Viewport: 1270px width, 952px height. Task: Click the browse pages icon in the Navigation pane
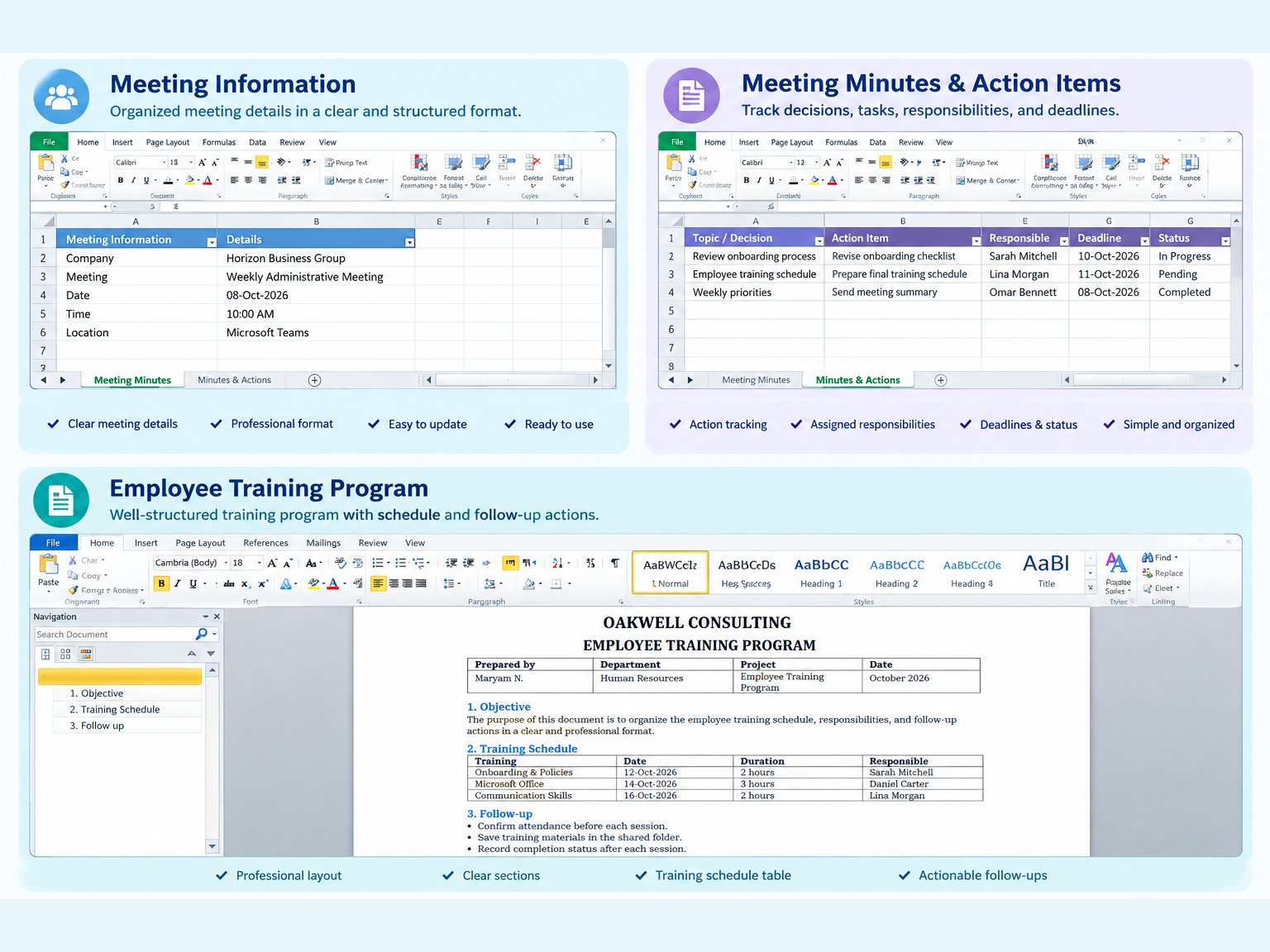[x=65, y=654]
